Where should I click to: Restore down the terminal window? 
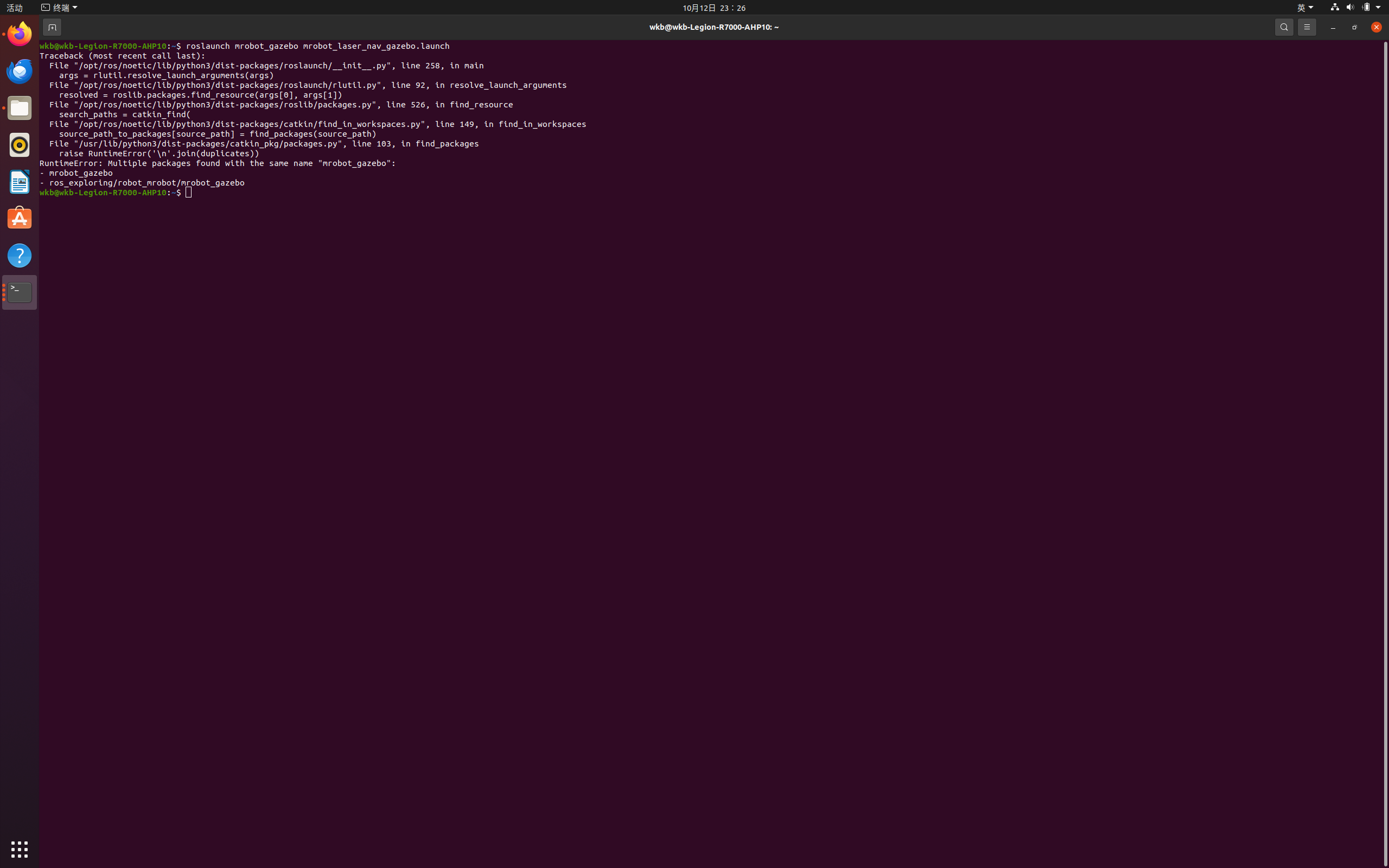[x=1355, y=27]
